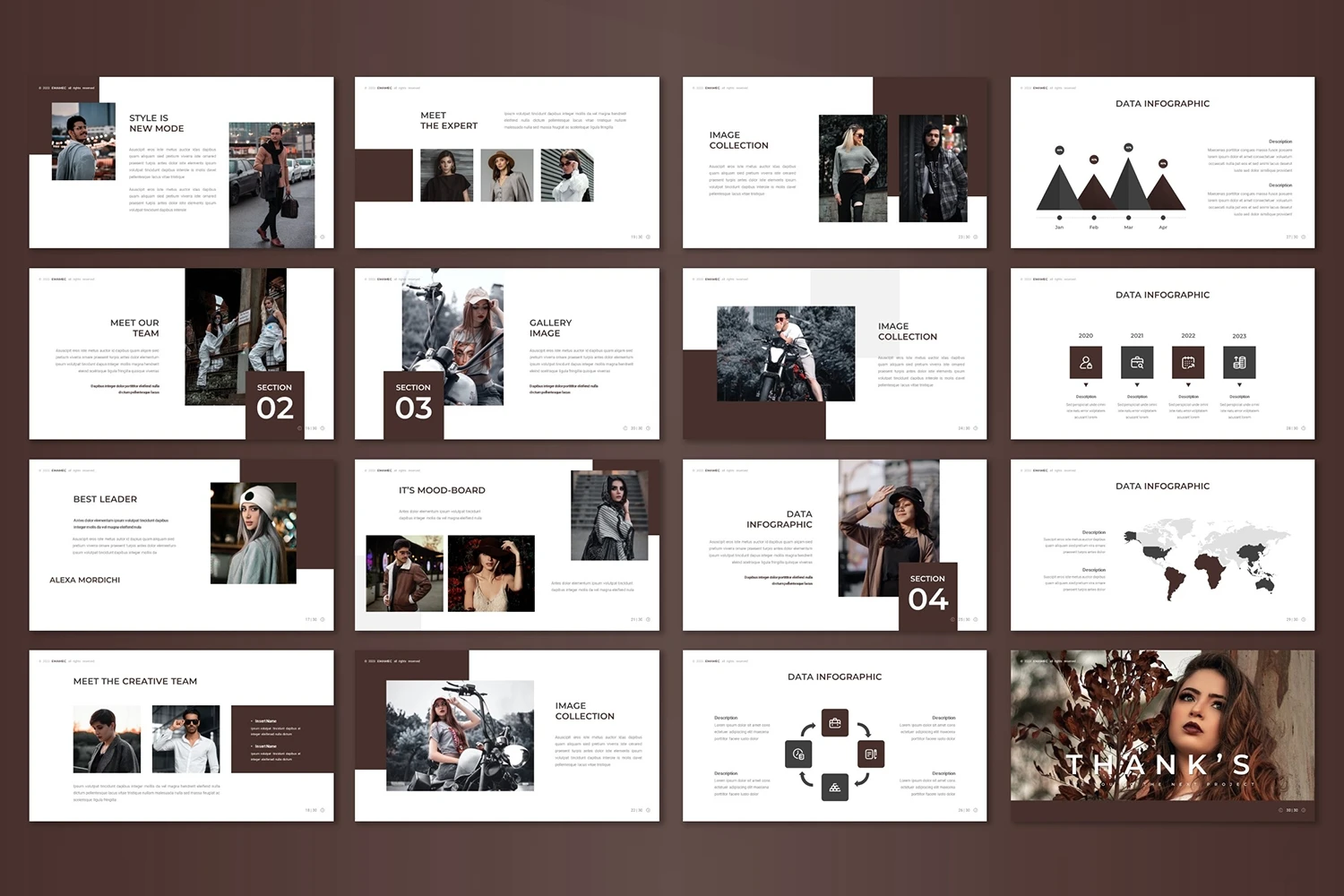
Task: Click the 2020 user profile icon
Action: pos(1085,363)
